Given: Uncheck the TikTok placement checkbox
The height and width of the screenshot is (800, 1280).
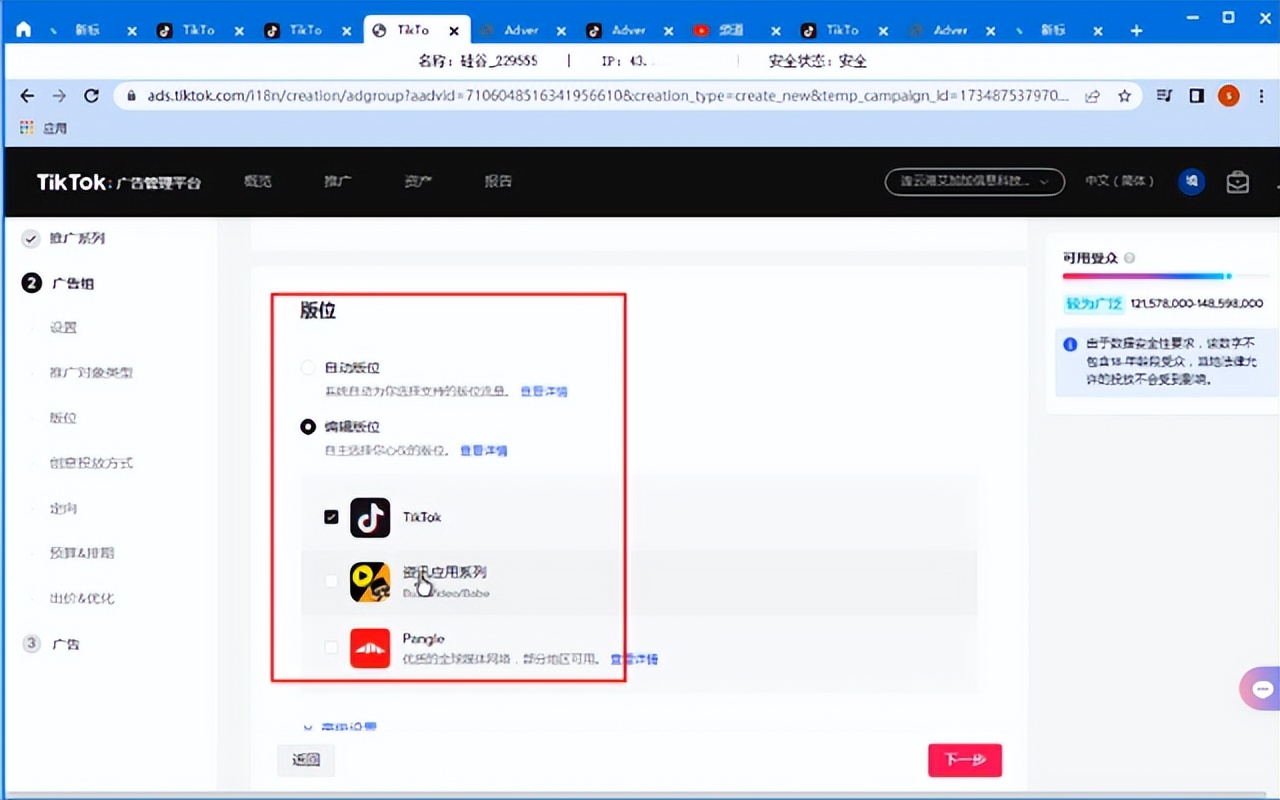Looking at the screenshot, I should click(331, 517).
